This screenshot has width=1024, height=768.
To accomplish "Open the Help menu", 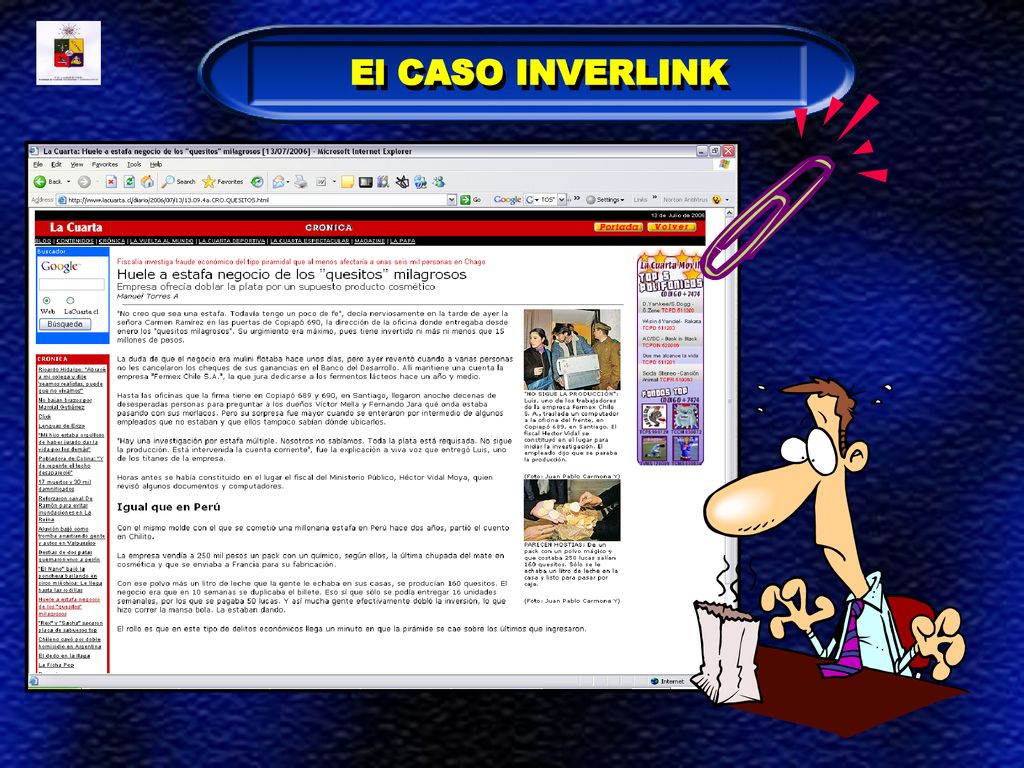I will point(156,165).
